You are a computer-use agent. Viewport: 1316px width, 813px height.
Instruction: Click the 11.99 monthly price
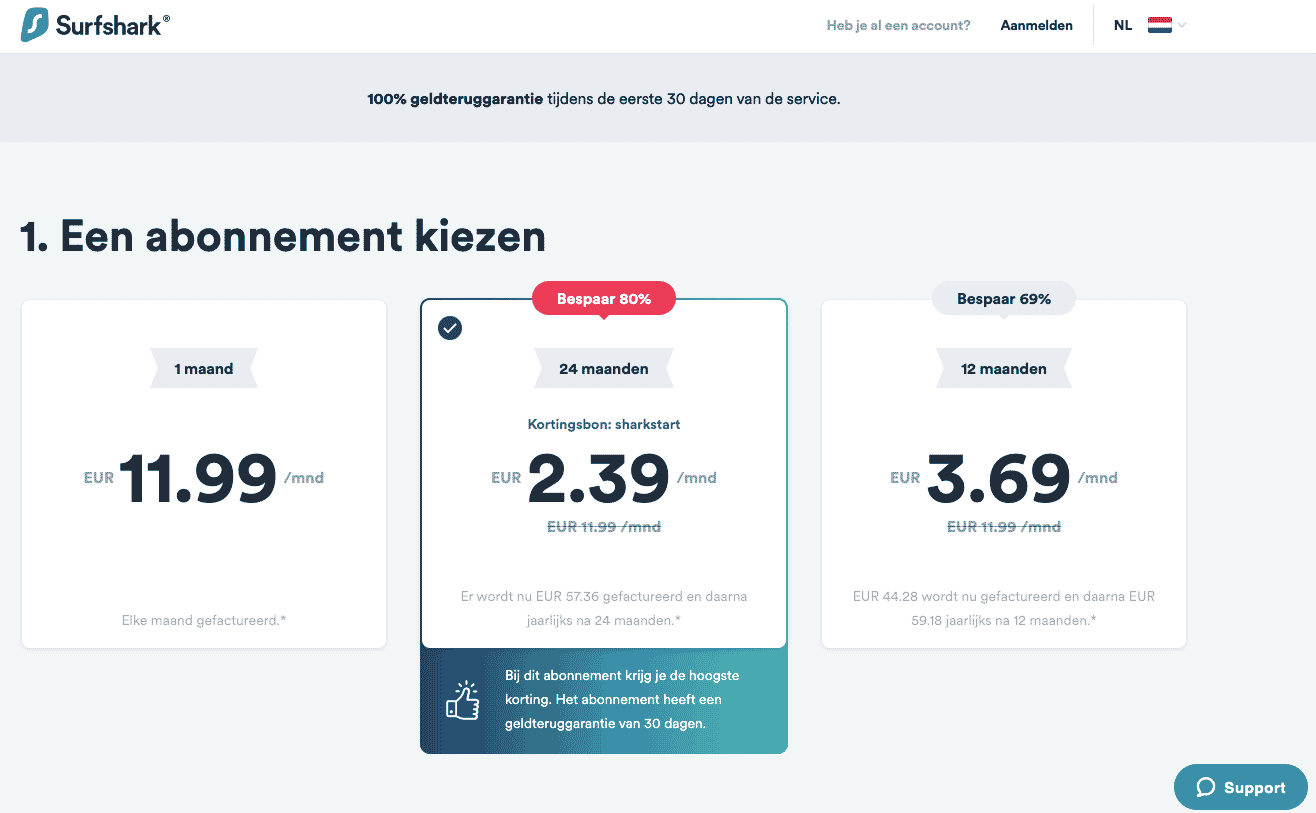click(x=198, y=479)
